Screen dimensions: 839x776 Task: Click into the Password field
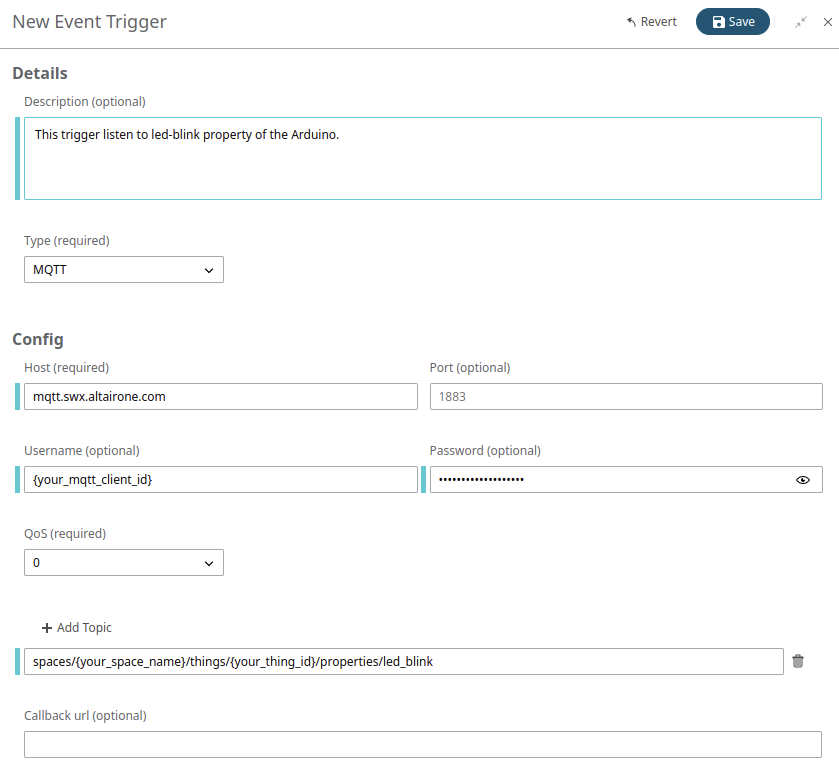pyautogui.click(x=610, y=480)
